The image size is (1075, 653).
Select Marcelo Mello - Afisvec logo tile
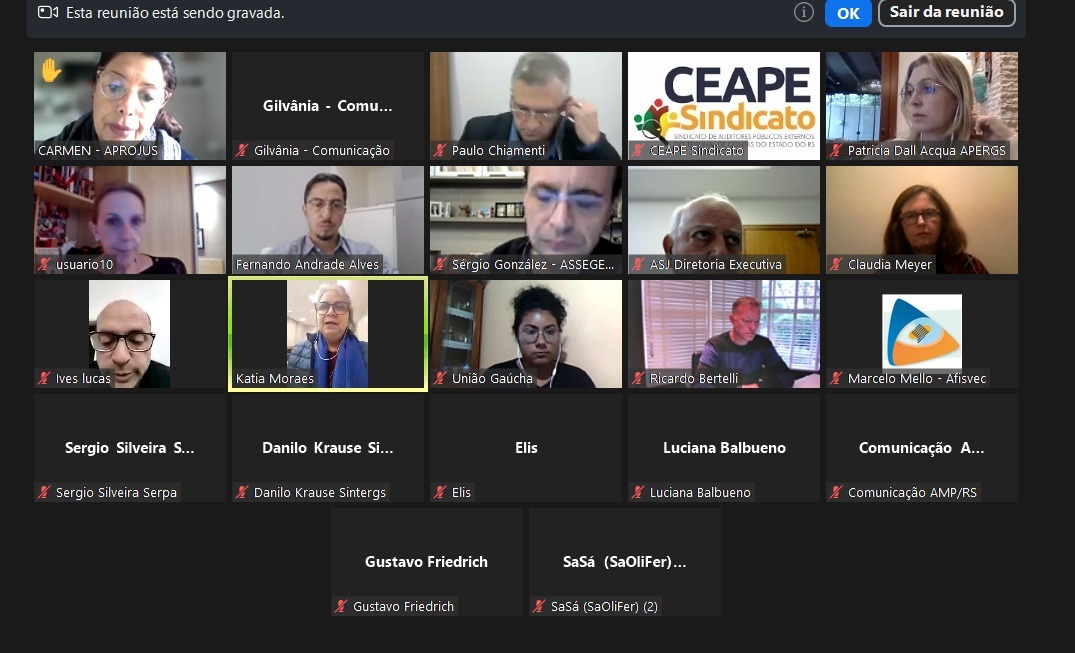click(x=922, y=334)
